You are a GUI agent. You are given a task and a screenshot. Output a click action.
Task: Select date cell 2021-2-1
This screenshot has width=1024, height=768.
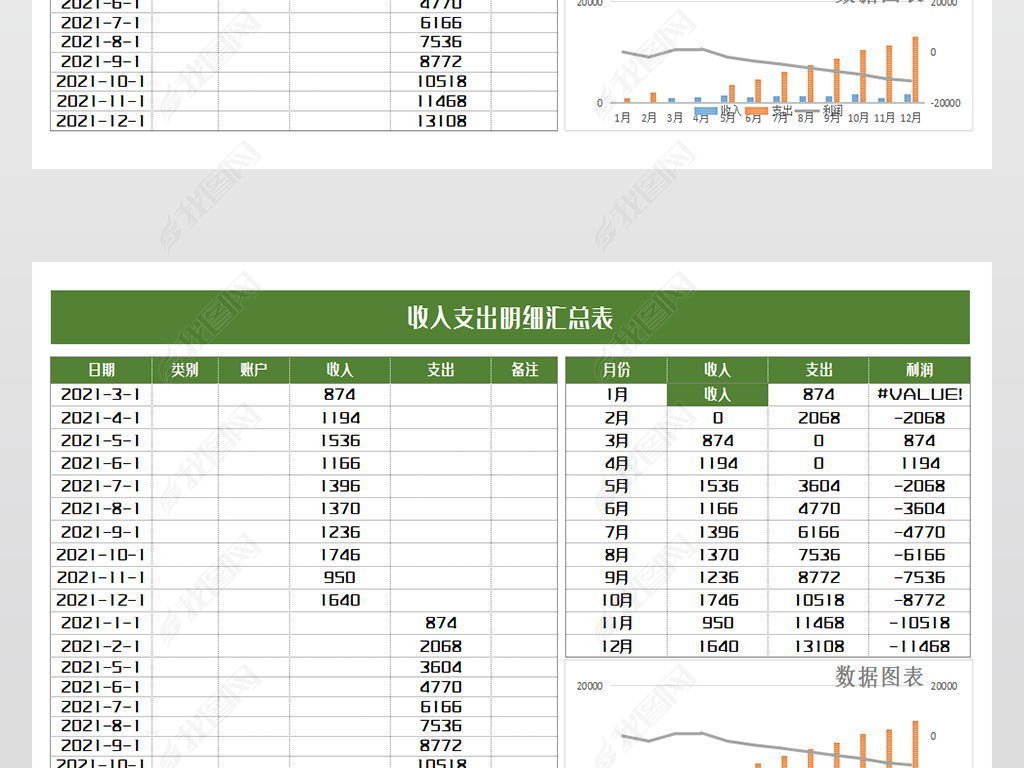tap(101, 646)
